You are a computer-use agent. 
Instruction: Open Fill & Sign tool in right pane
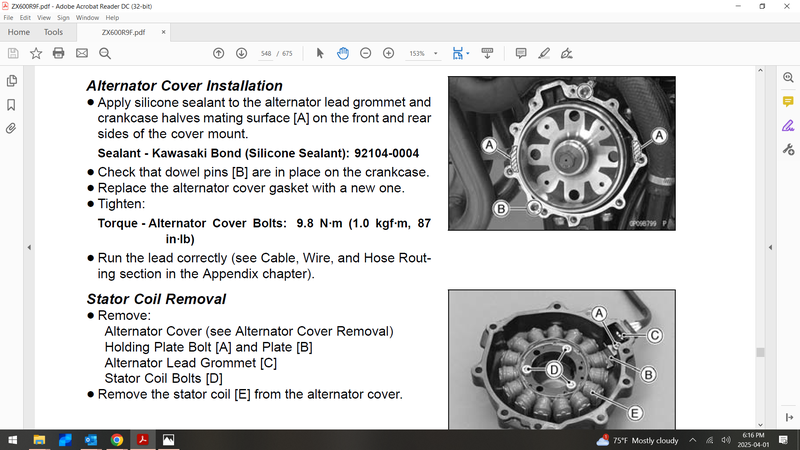click(x=788, y=126)
